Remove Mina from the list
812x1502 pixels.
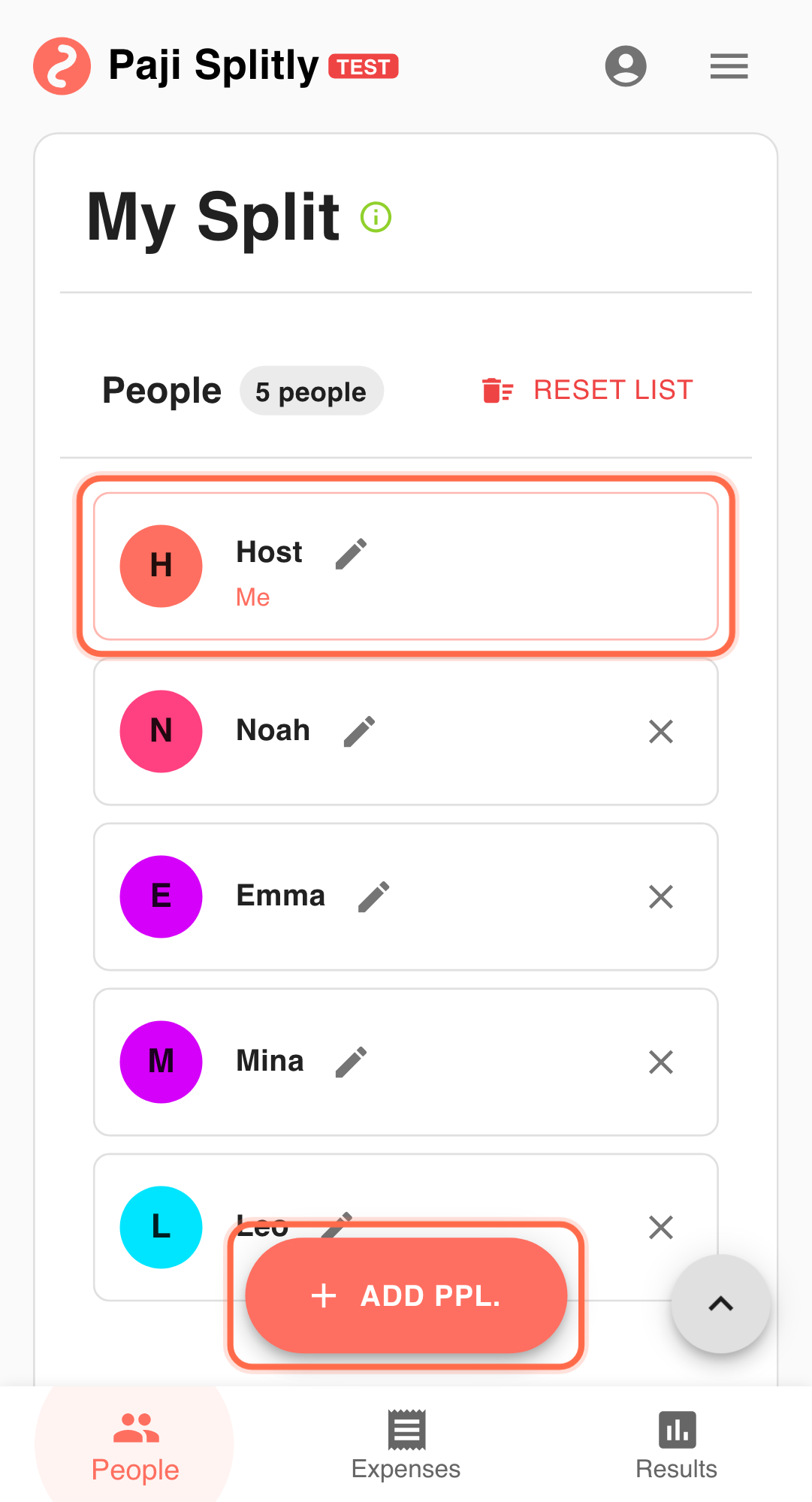(x=661, y=1062)
